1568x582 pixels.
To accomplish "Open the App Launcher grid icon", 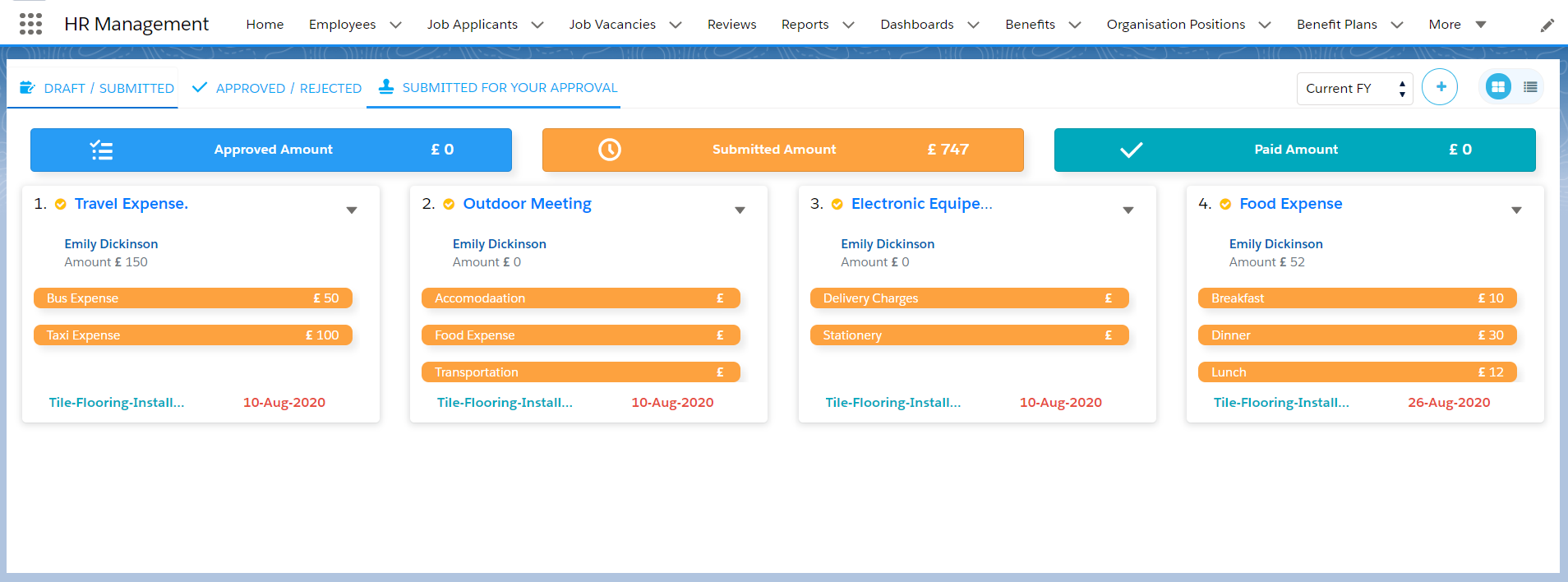I will [x=30, y=24].
